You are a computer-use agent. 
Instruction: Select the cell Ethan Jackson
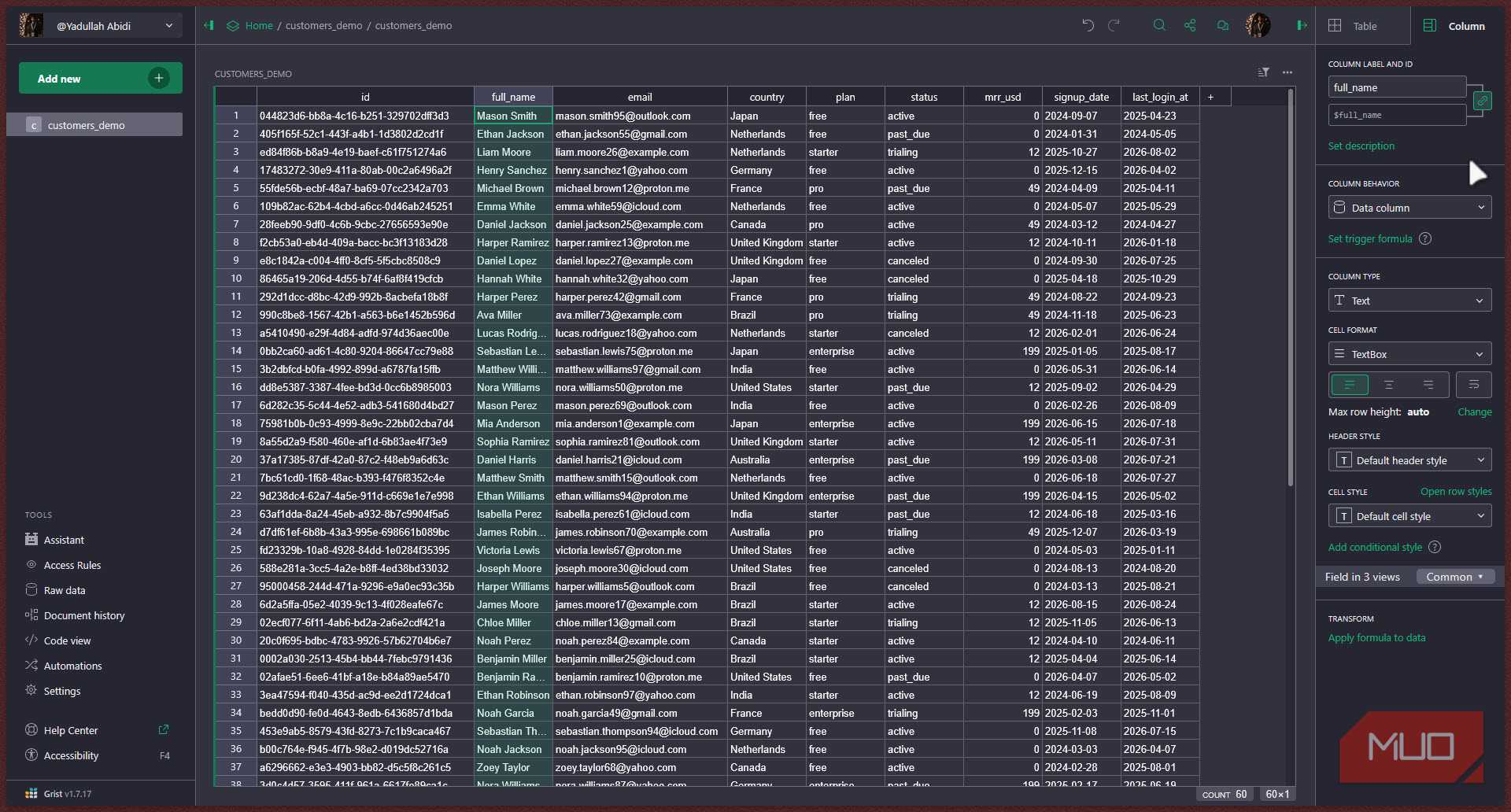(513, 134)
